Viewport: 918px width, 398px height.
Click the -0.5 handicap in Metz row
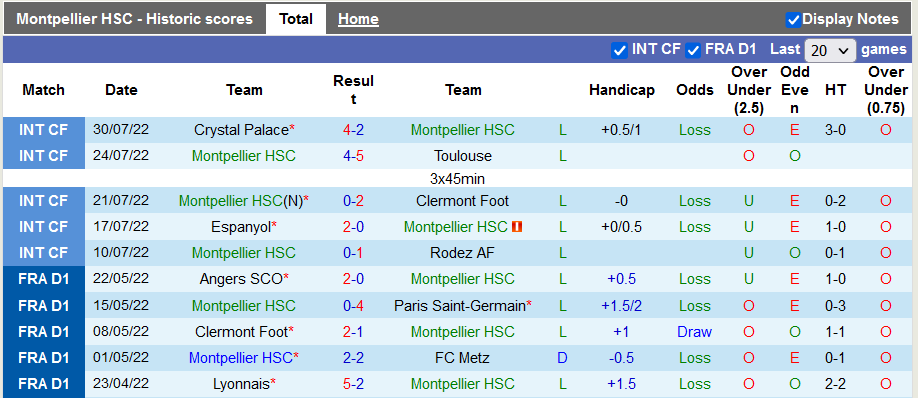(x=621, y=358)
